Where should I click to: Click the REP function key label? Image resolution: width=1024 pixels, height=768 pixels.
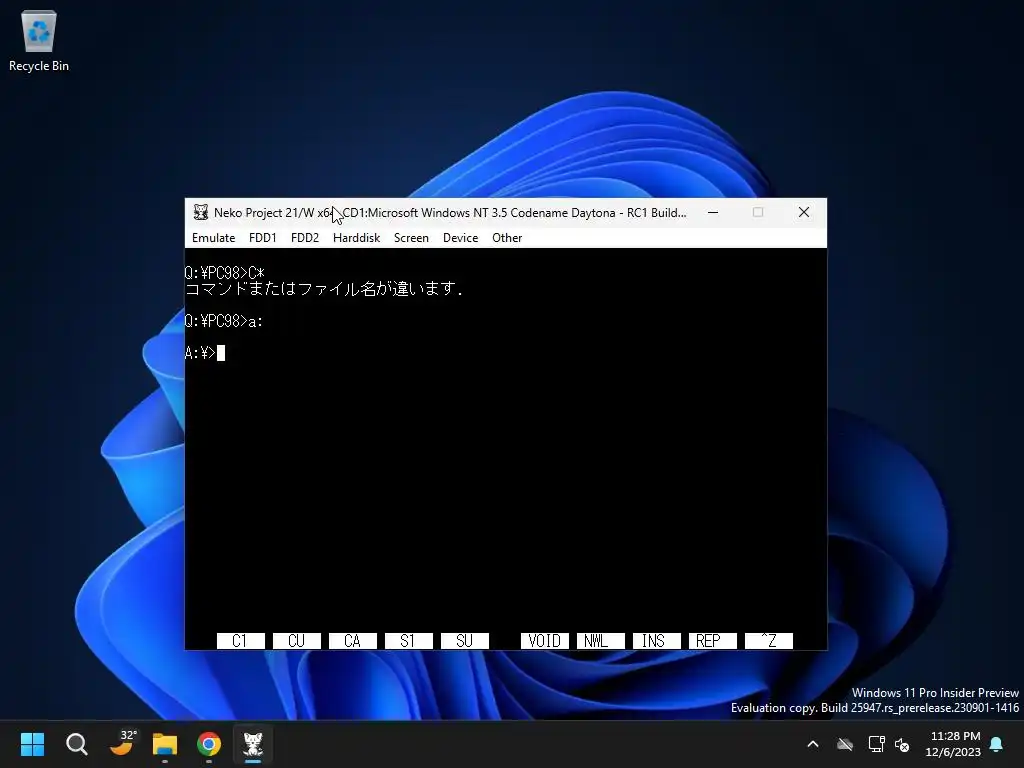pyautogui.click(x=713, y=641)
